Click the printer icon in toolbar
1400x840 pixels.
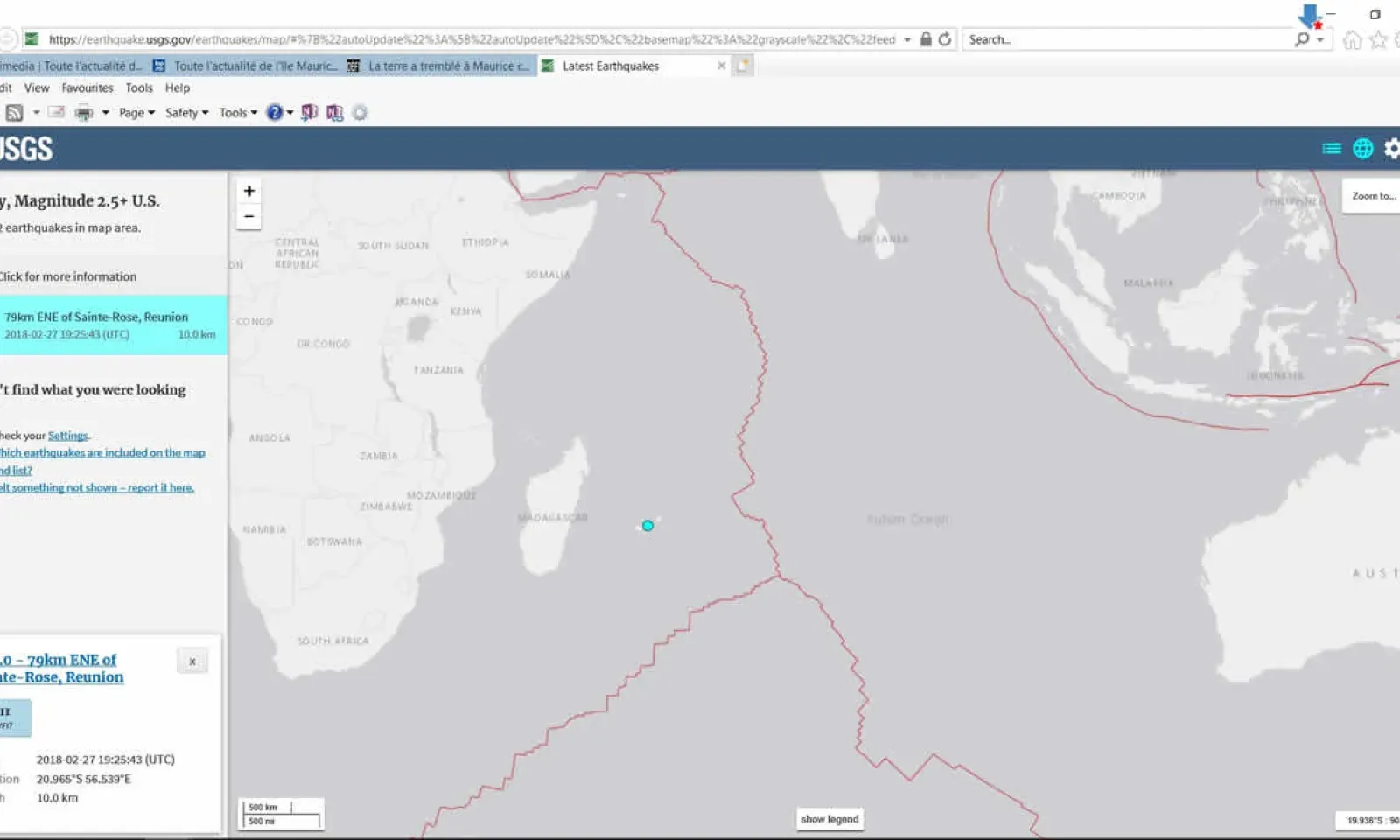click(x=84, y=113)
